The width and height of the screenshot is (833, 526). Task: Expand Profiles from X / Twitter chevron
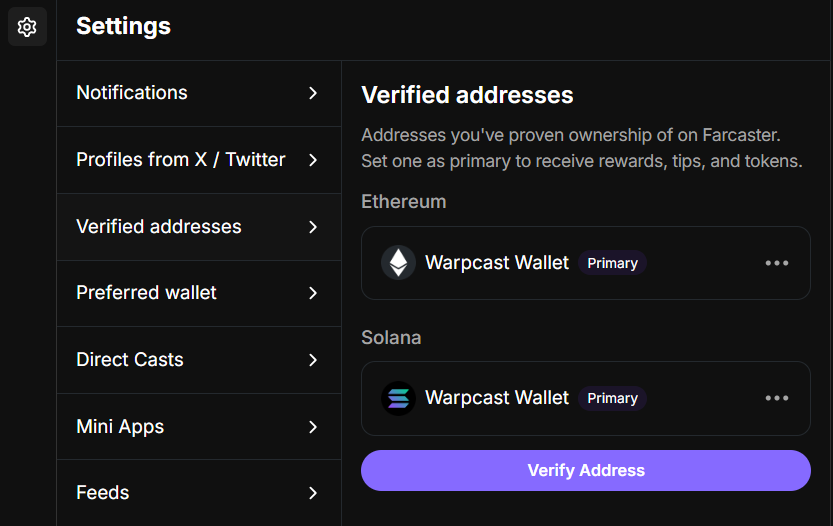(313, 160)
